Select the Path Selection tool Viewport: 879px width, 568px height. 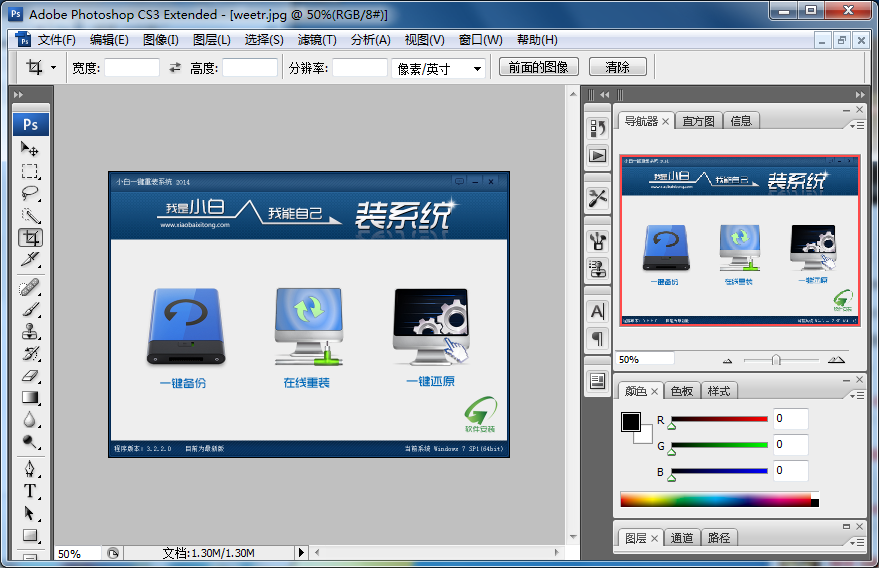30,514
